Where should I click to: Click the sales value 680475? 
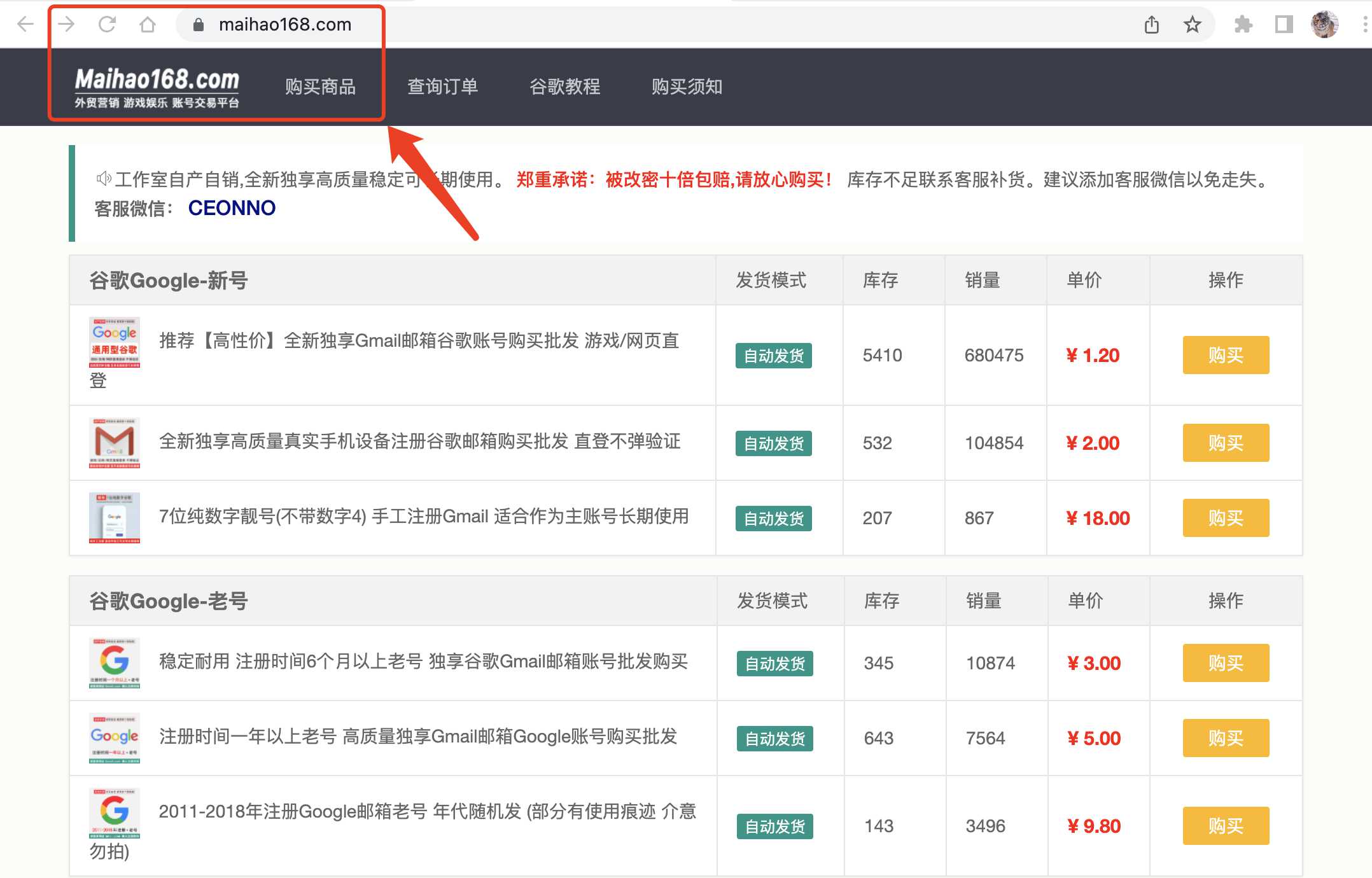tap(994, 355)
